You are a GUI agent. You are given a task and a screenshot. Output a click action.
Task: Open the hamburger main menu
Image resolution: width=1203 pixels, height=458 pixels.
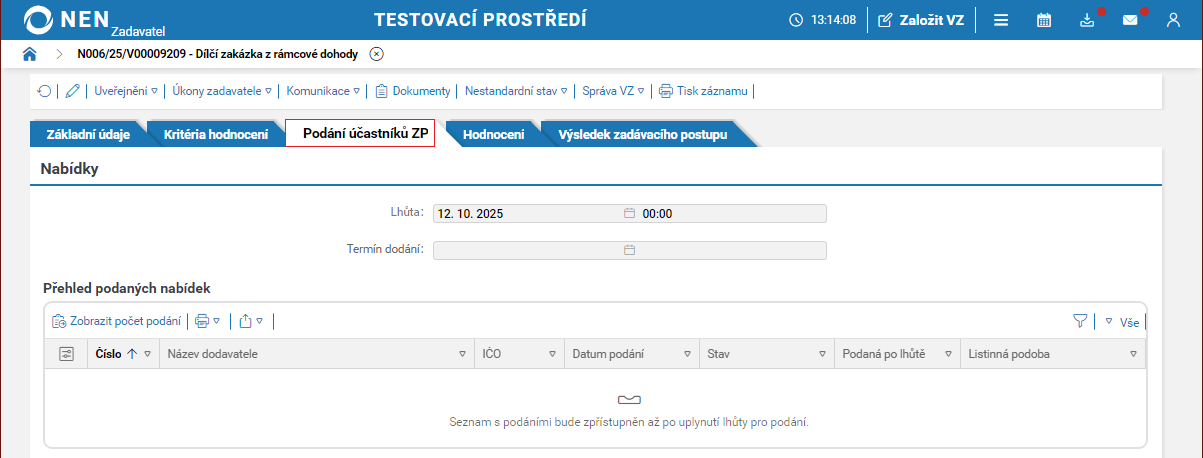click(1000, 20)
